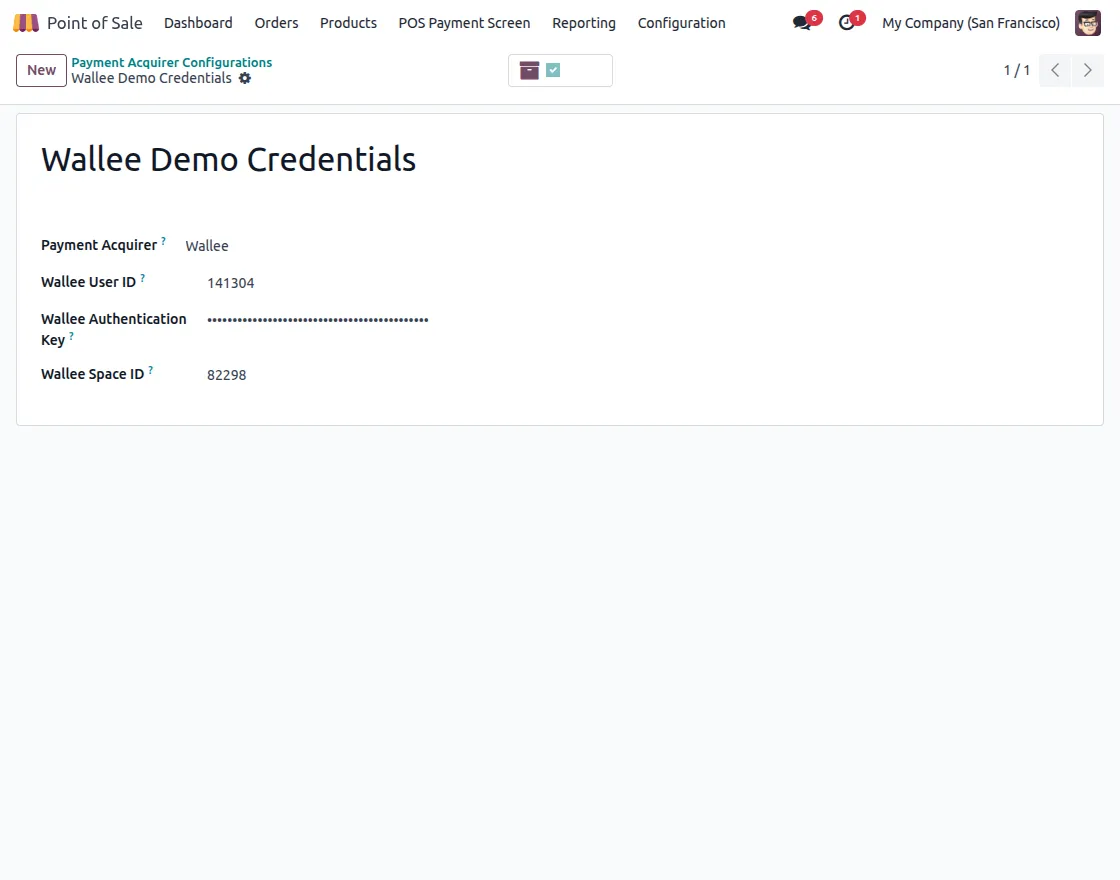The width and height of the screenshot is (1120, 880).
Task: Open the Orders menu
Action: click(x=276, y=23)
